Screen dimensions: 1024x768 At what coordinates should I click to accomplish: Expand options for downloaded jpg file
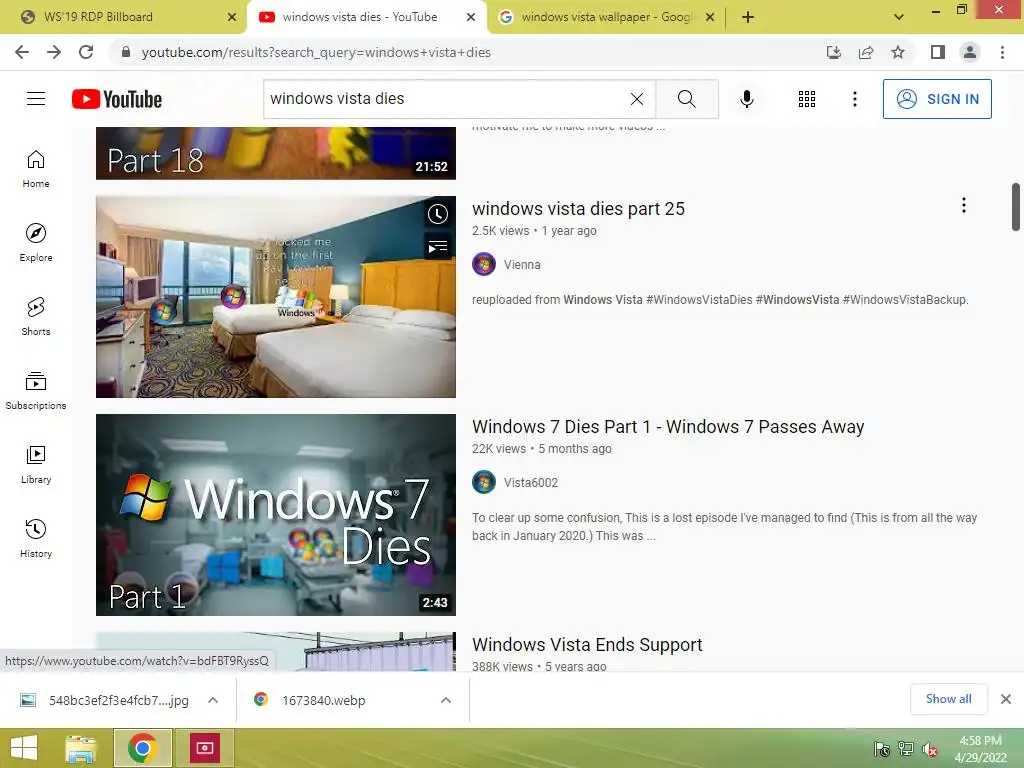pos(213,700)
